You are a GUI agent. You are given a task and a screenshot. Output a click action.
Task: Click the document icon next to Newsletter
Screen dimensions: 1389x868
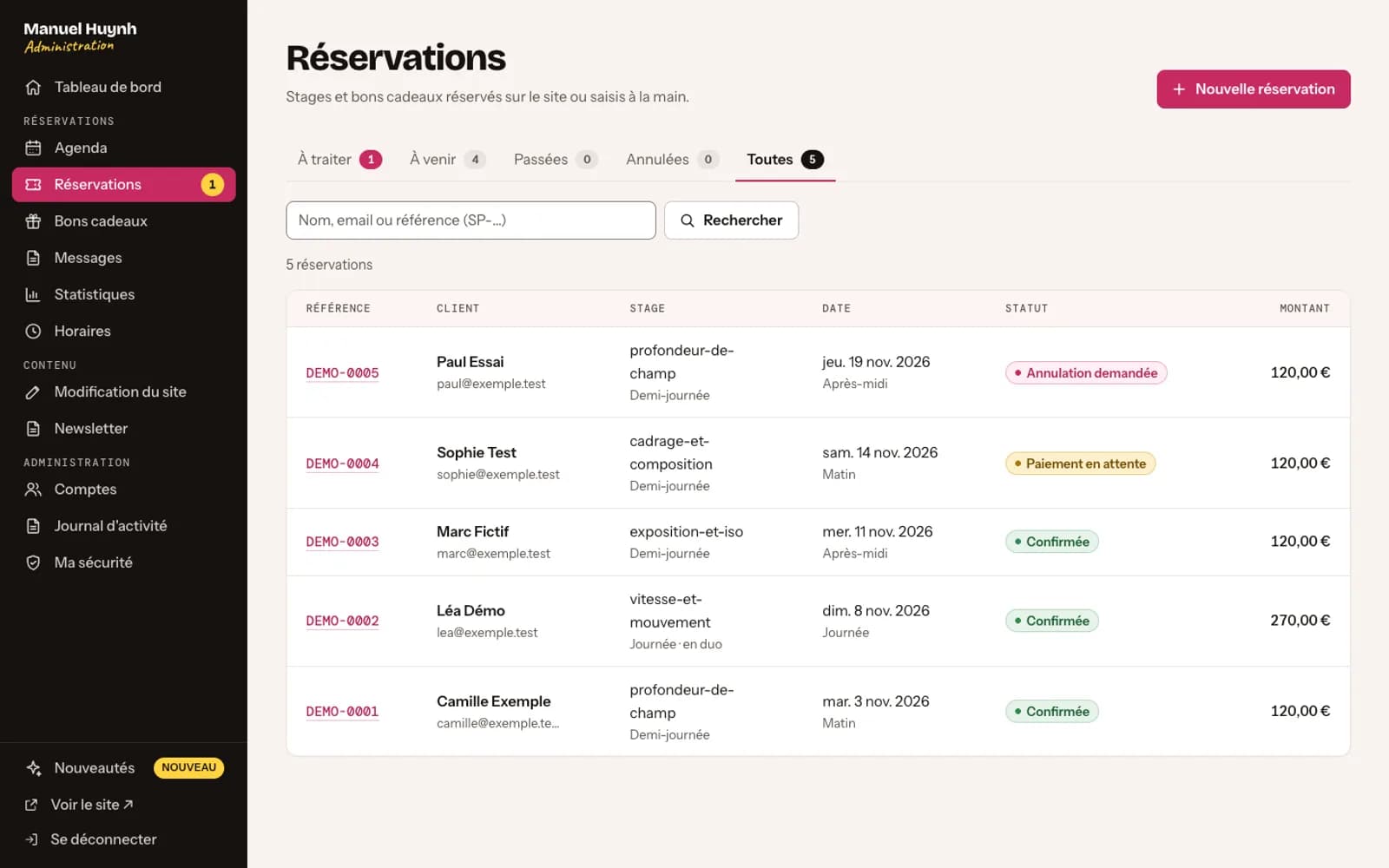[33, 429]
